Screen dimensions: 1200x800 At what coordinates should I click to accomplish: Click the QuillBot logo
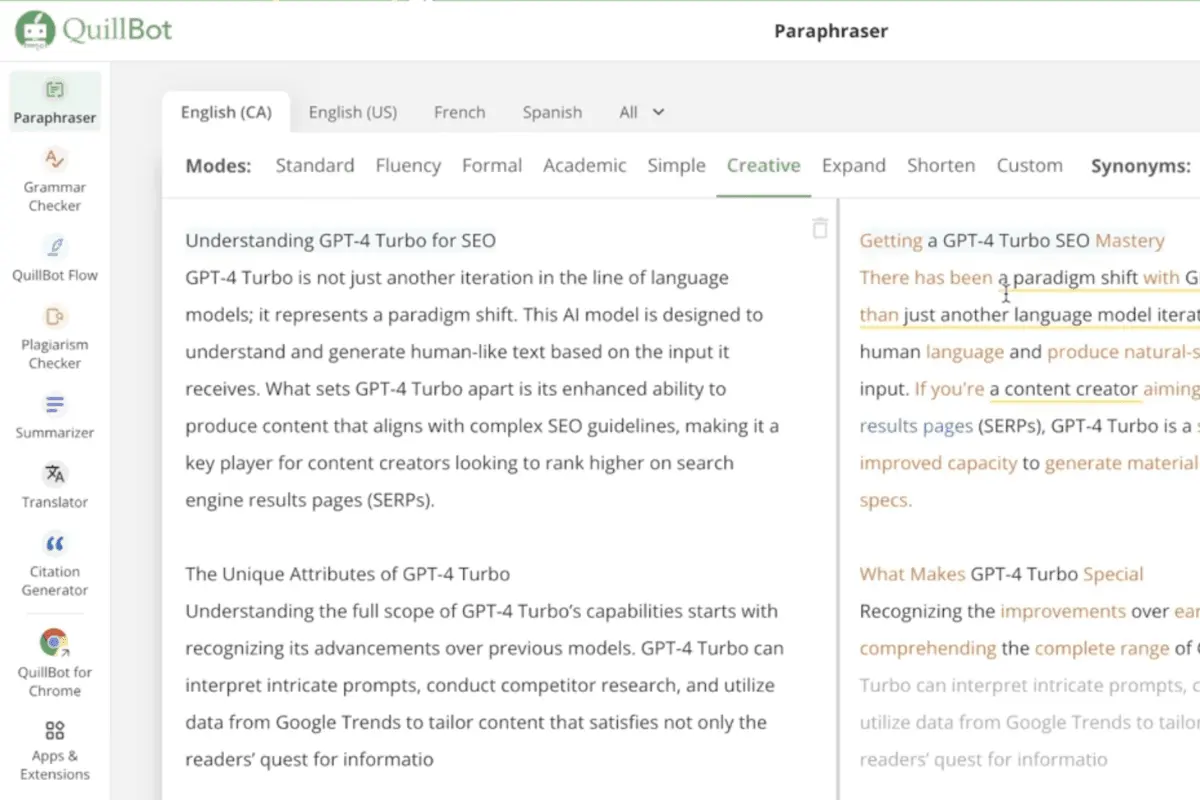[94, 30]
